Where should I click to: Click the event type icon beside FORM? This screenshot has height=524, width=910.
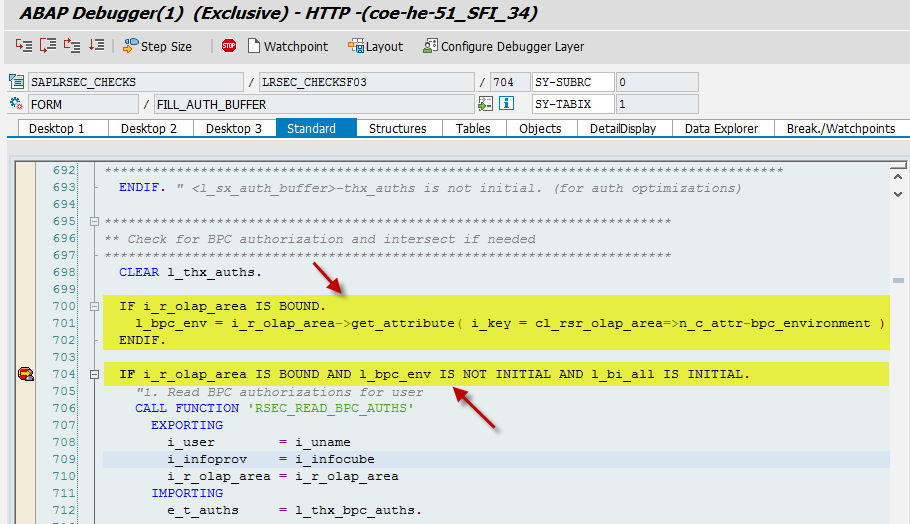click(16, 104)
